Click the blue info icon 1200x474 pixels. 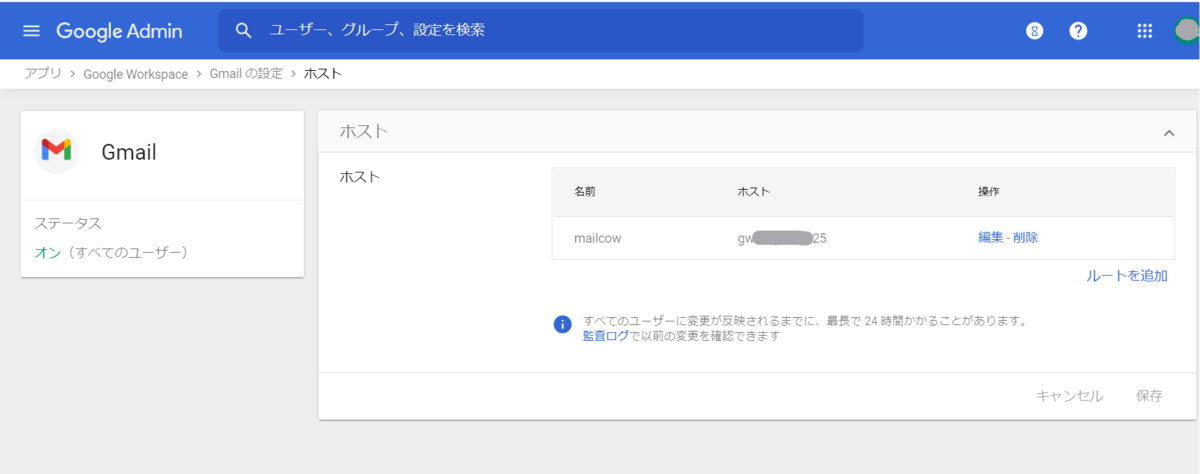click(562, 324)
